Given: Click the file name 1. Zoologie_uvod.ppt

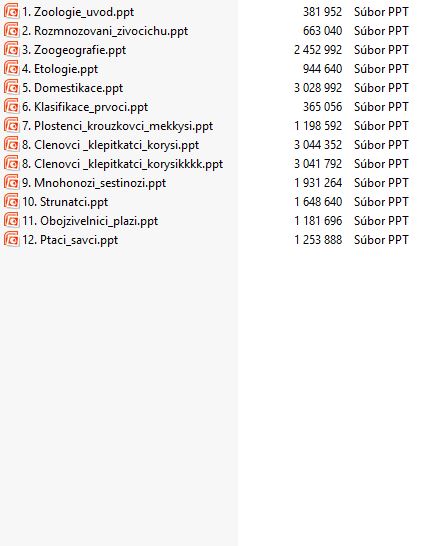Looking at the screenshot, I should pos(78,12).
